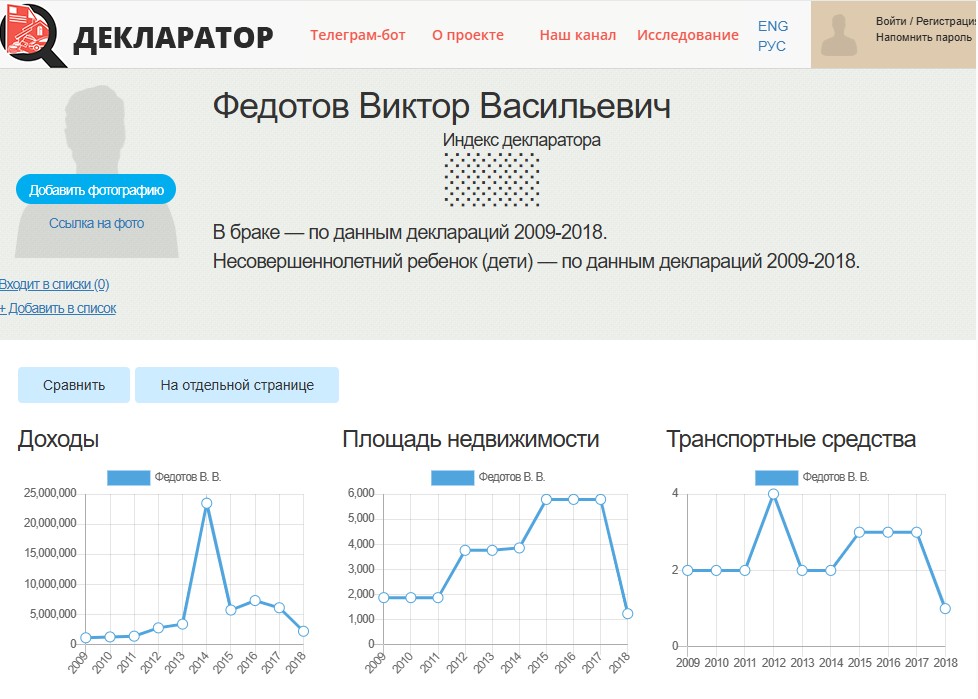Click the 2009 data point in Доходы chart
978x699 pixels.
click(85, 637)
